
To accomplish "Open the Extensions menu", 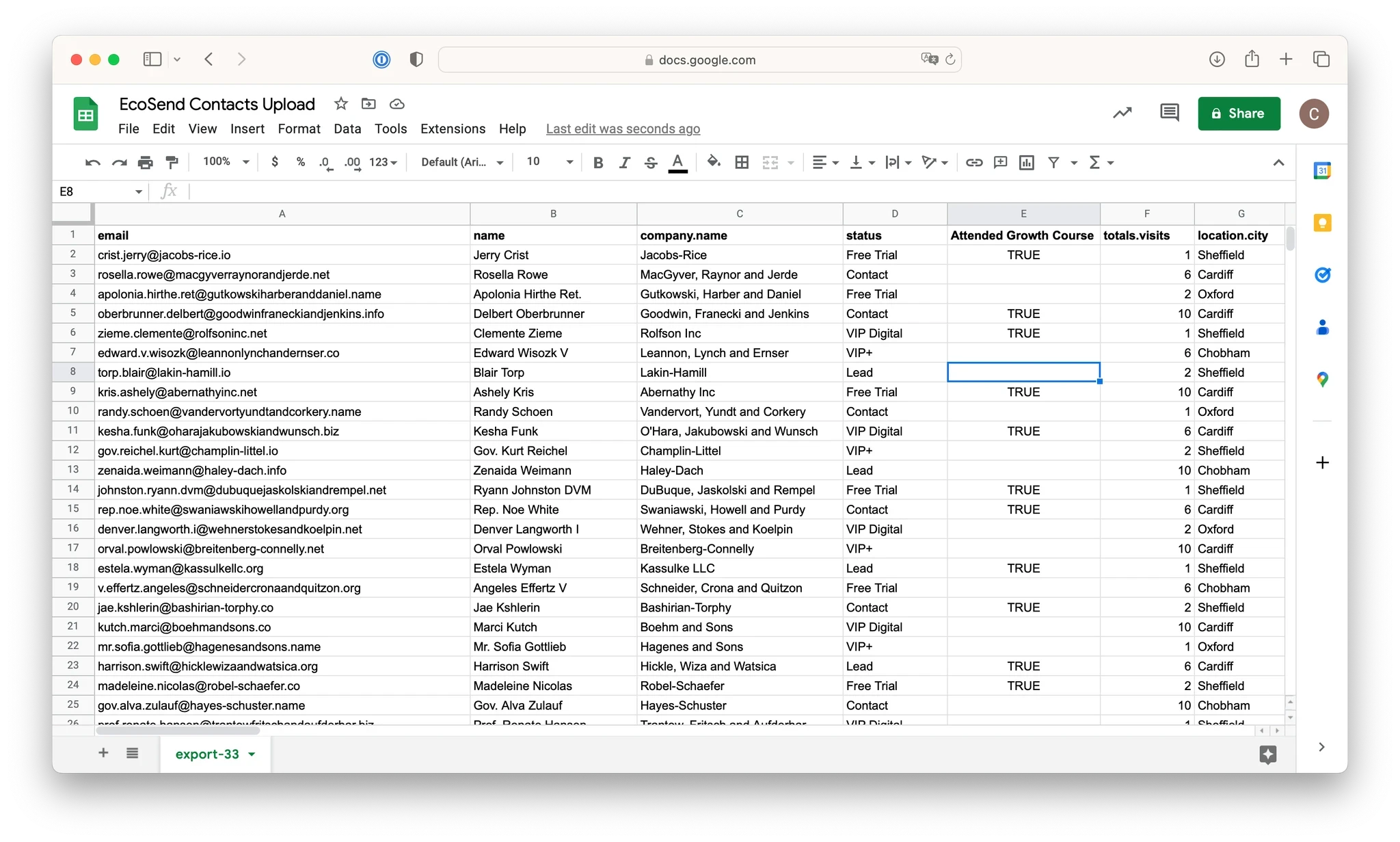I will pyautogui.click(x=453, y=129).
